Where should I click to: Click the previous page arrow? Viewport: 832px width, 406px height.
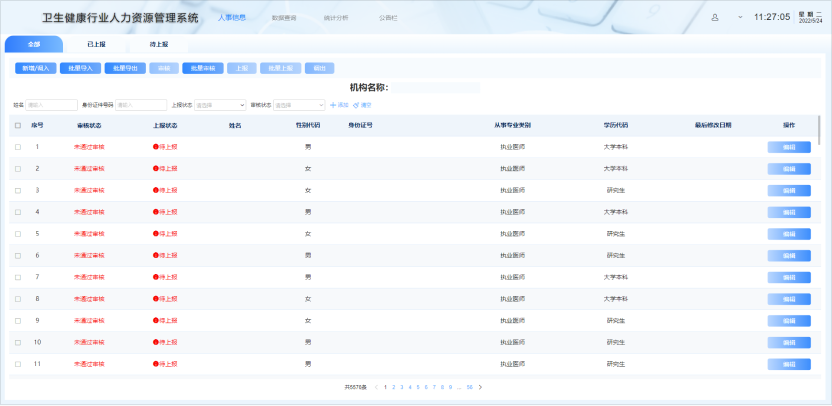click(376, 386)
